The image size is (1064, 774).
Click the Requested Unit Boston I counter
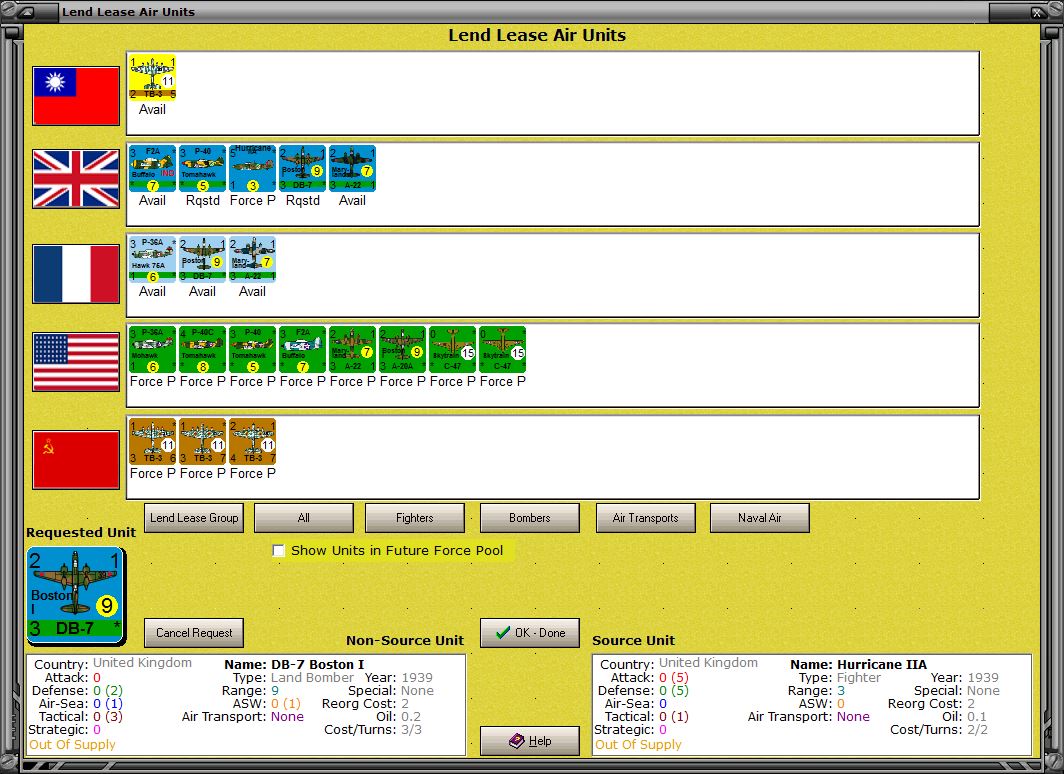tap(75, 595)
